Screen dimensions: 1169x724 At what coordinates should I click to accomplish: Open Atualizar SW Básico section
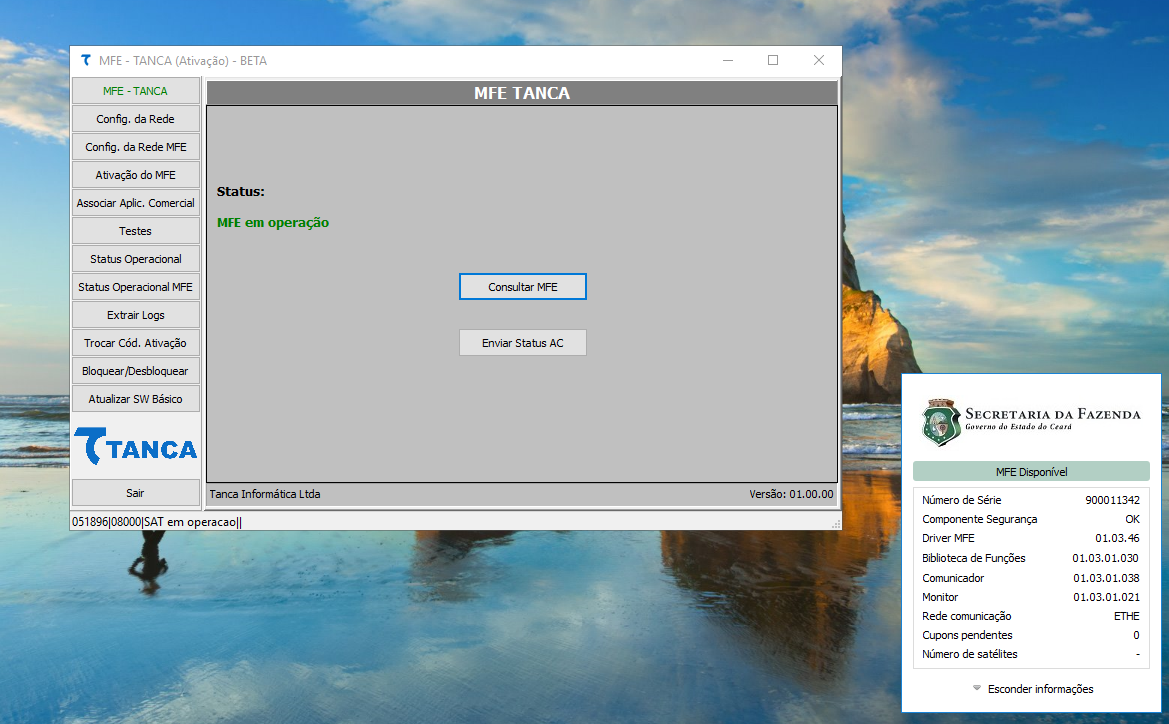(x=136, y=399)
